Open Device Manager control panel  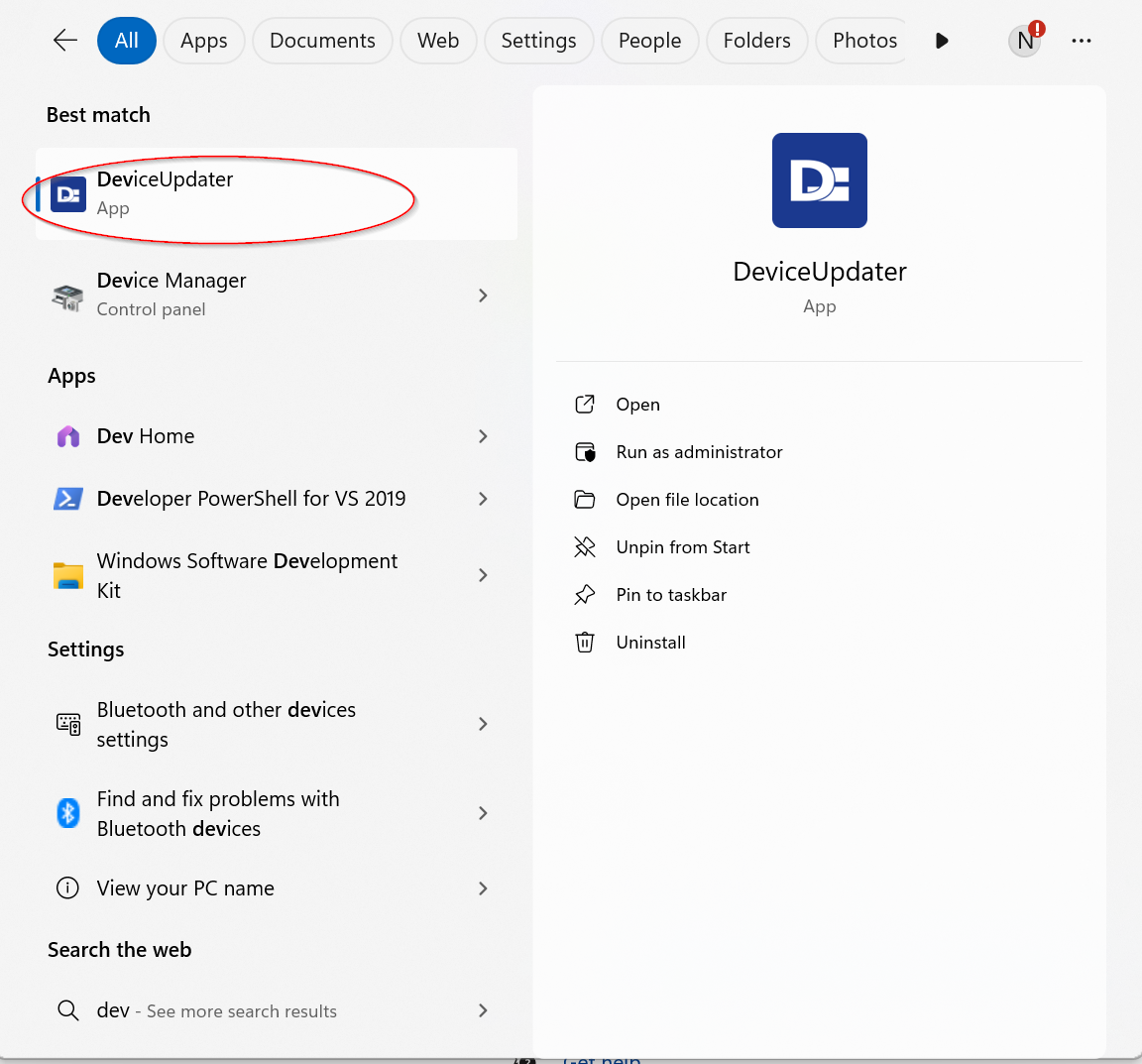click(x=171, y=294)
